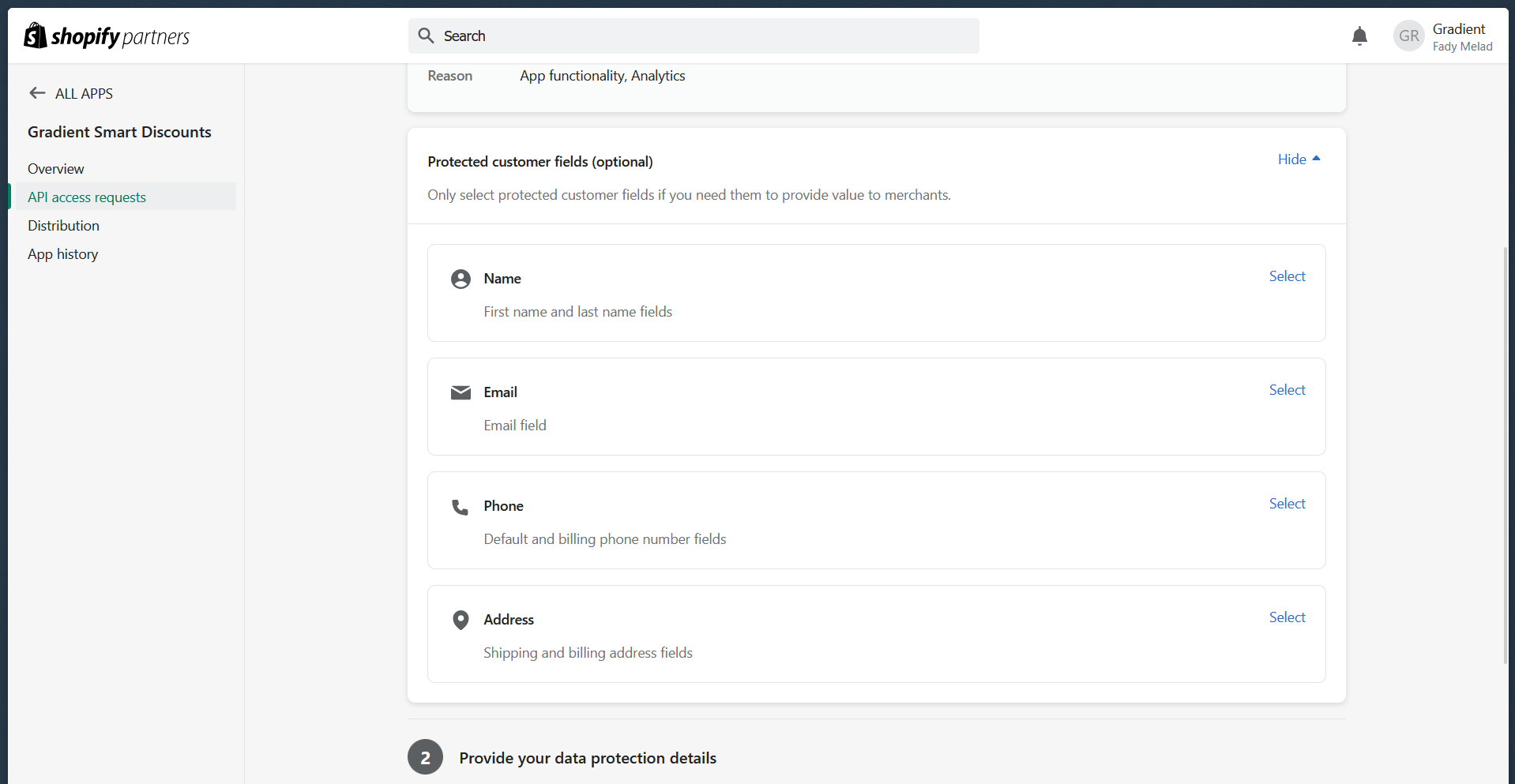This screenshot has width=1515, height=784.
Task: Click Gradient Smart Discounts app title
Action: 119,132
